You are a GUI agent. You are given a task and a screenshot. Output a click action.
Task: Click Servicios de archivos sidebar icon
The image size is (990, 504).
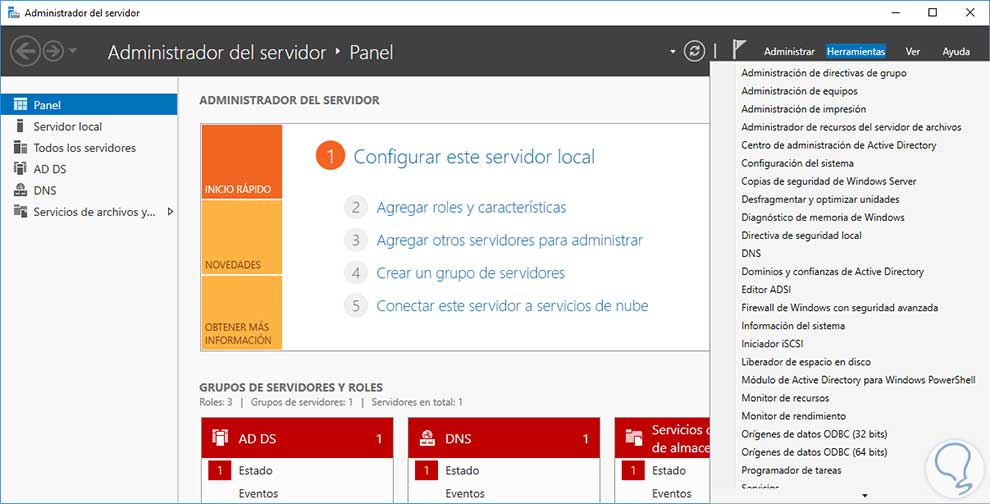(20, 211)
